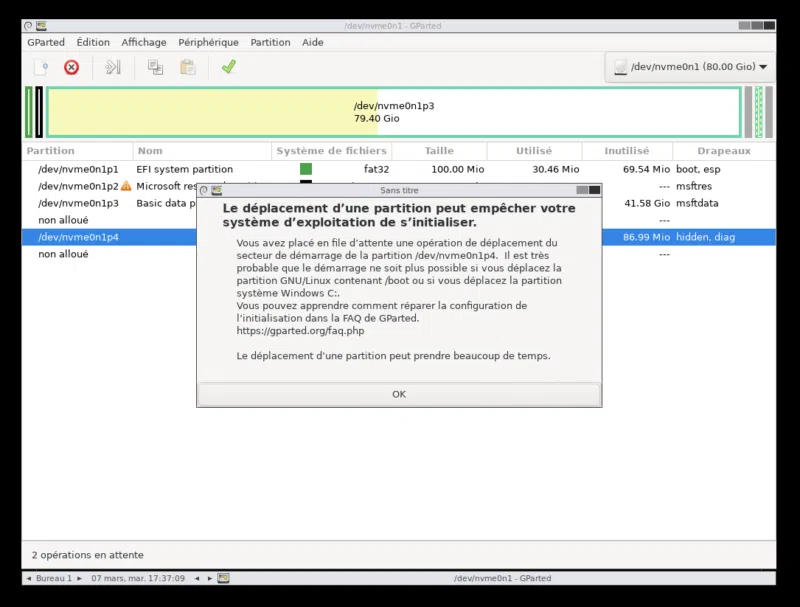The image size is (800, 607).
Task: Click the Sans titre dialog title
Action: point(399,190)
